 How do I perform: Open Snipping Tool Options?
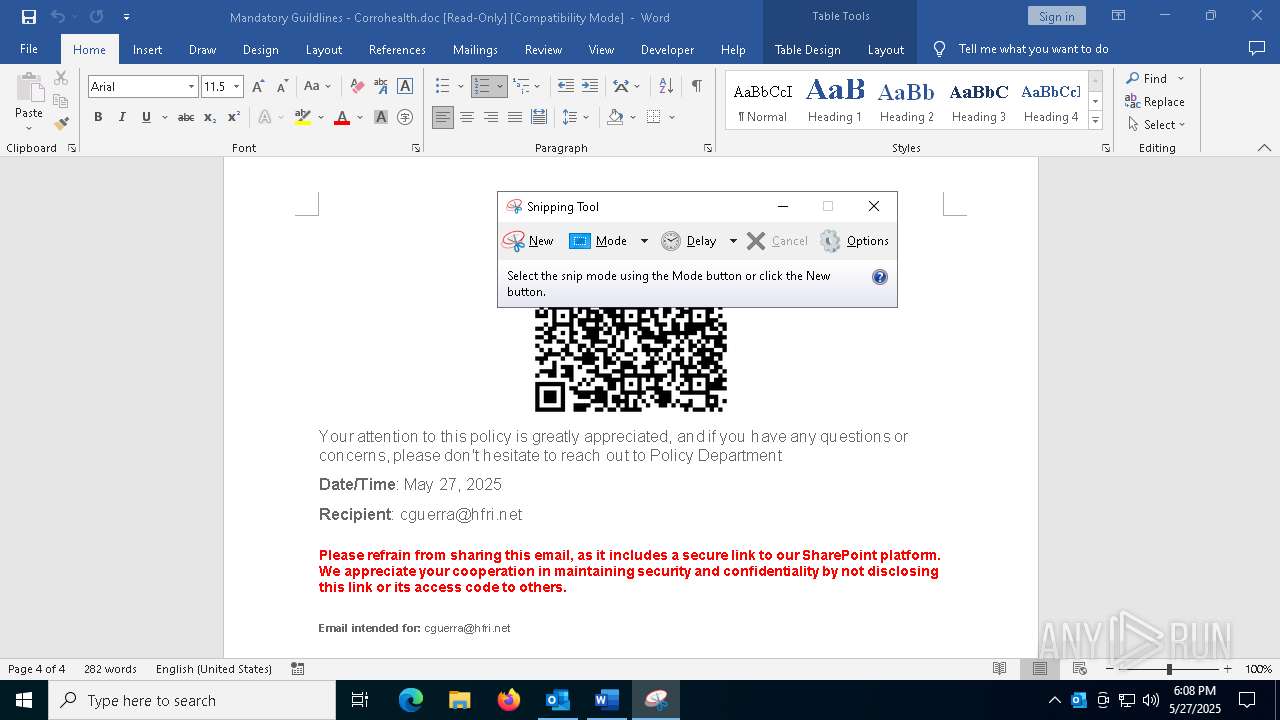pyautogui.click(x=854, y=241)
